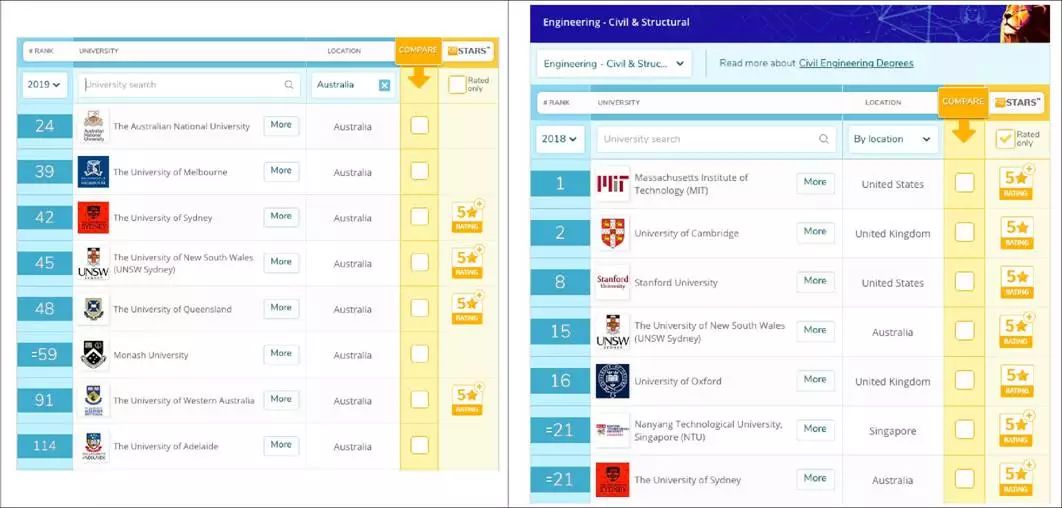Click the 5-star rating badge for Cambridge

point(1017,233)
